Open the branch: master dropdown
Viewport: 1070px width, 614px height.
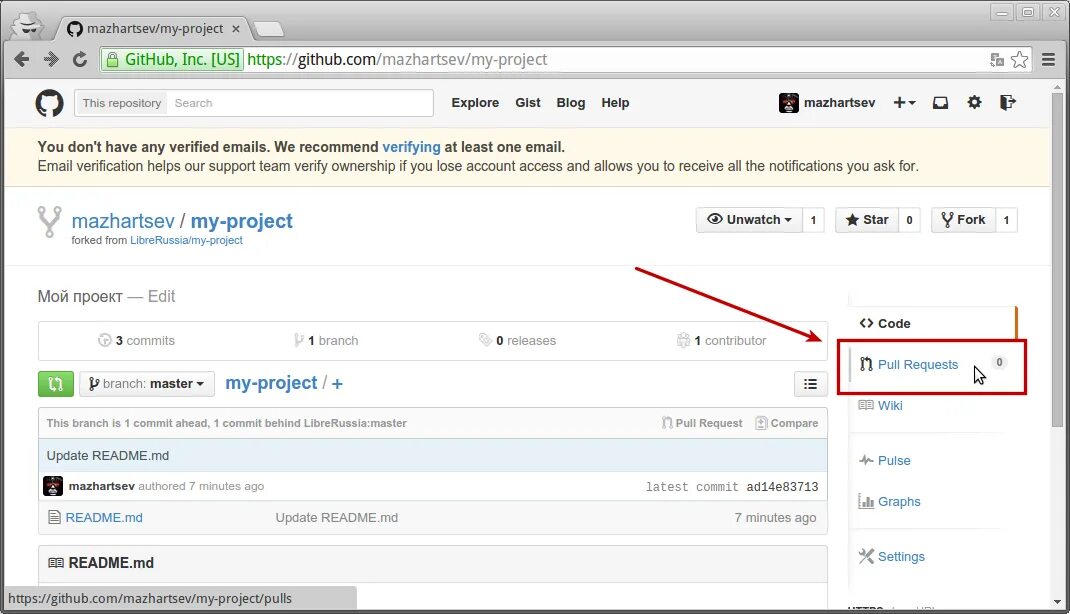(147, 383)
